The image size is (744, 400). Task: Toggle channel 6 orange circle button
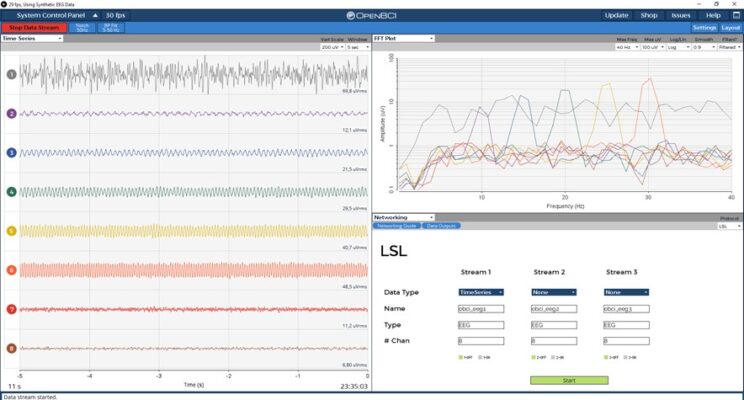click(x=11, y=270)
